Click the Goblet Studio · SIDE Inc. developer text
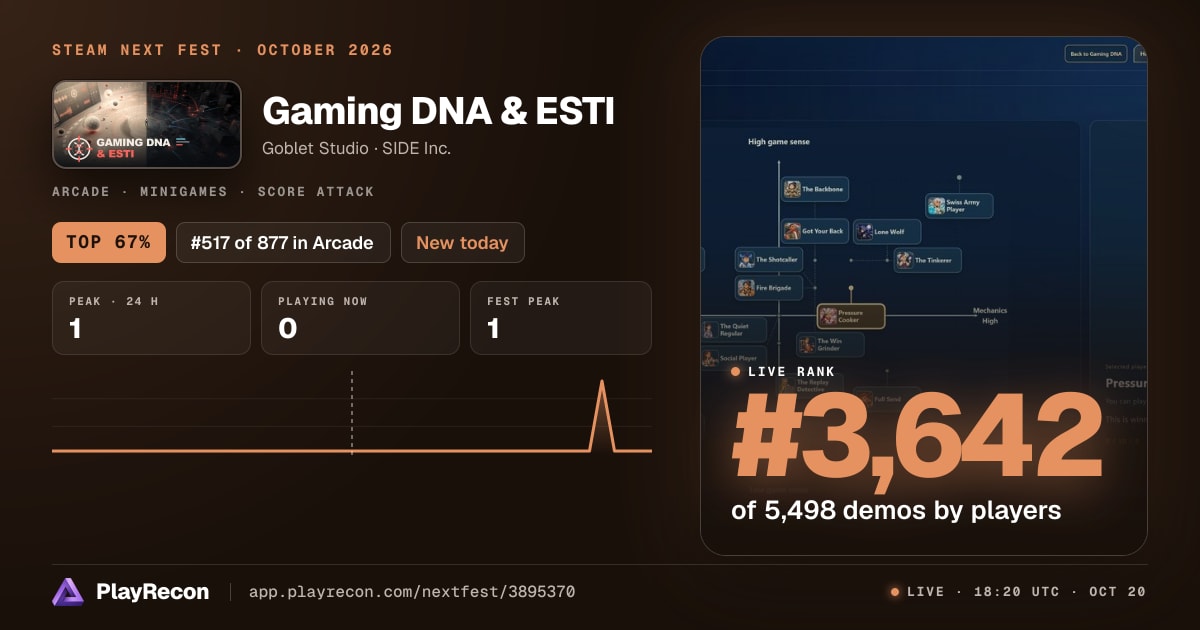The height and width of the screenshot is (630, 1200). [356, 149]
